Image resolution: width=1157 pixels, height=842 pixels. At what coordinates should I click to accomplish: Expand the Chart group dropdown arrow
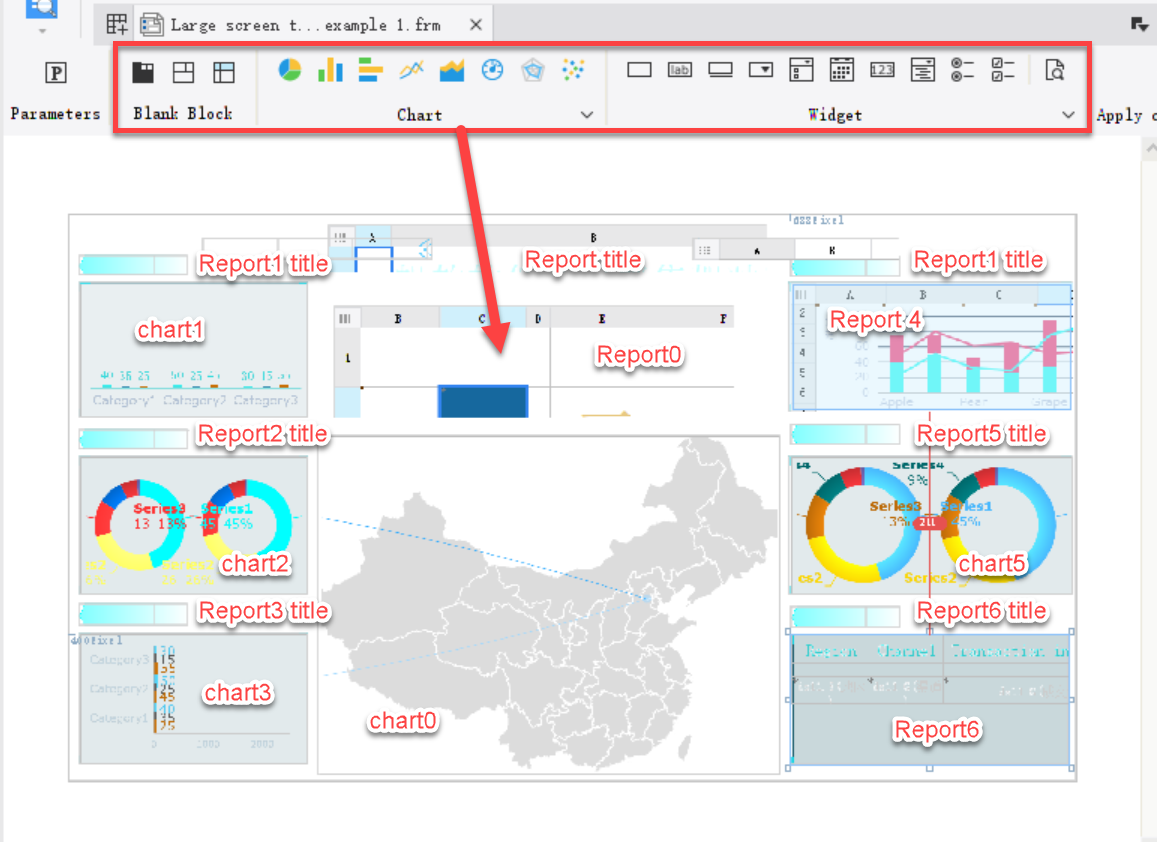point(587,115)
